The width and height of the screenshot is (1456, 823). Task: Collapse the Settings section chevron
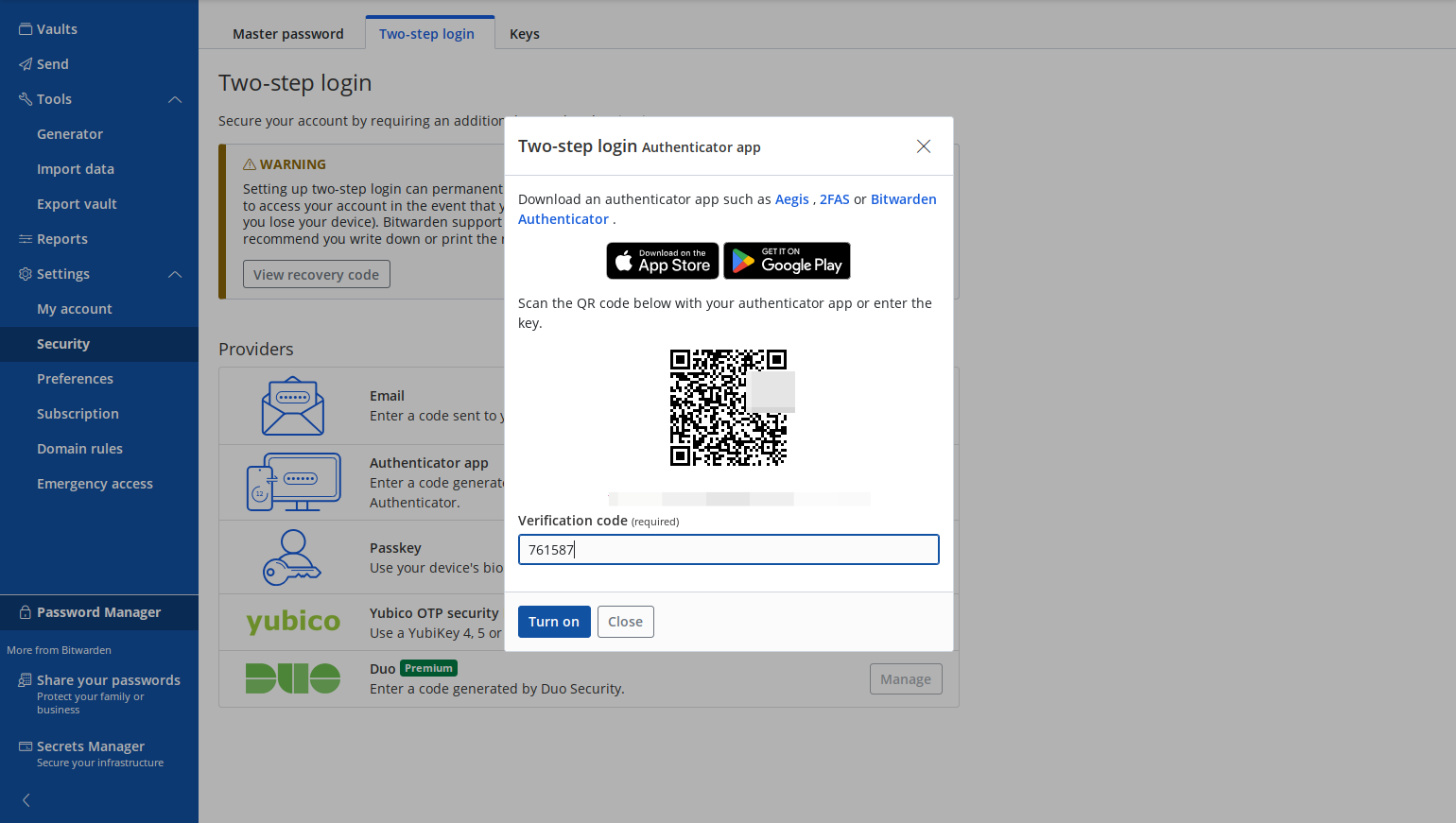[x=175, y=274]
